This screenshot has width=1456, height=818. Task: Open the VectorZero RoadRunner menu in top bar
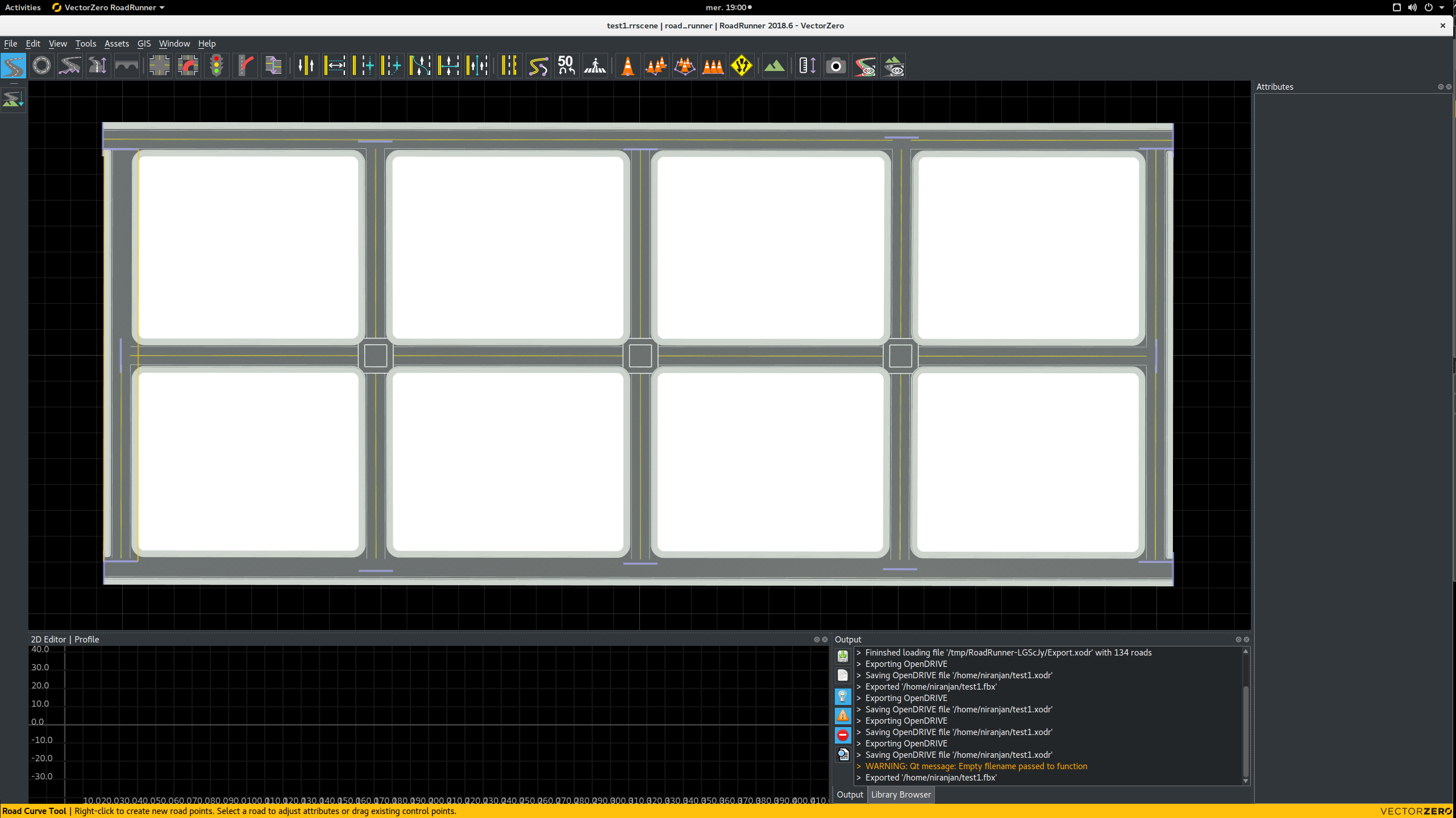pos(107,7)
